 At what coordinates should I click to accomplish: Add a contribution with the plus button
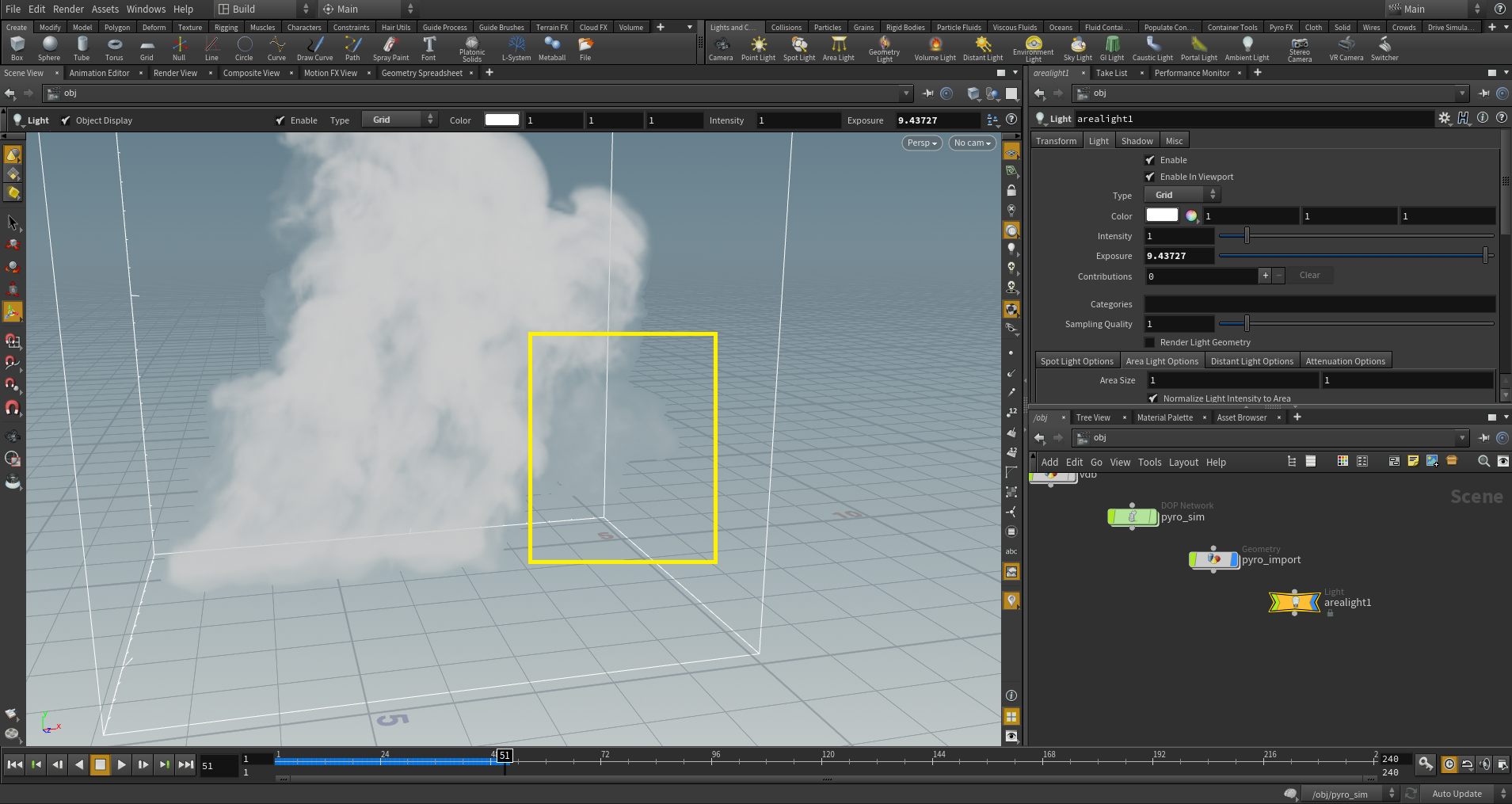pos(1265,276)
